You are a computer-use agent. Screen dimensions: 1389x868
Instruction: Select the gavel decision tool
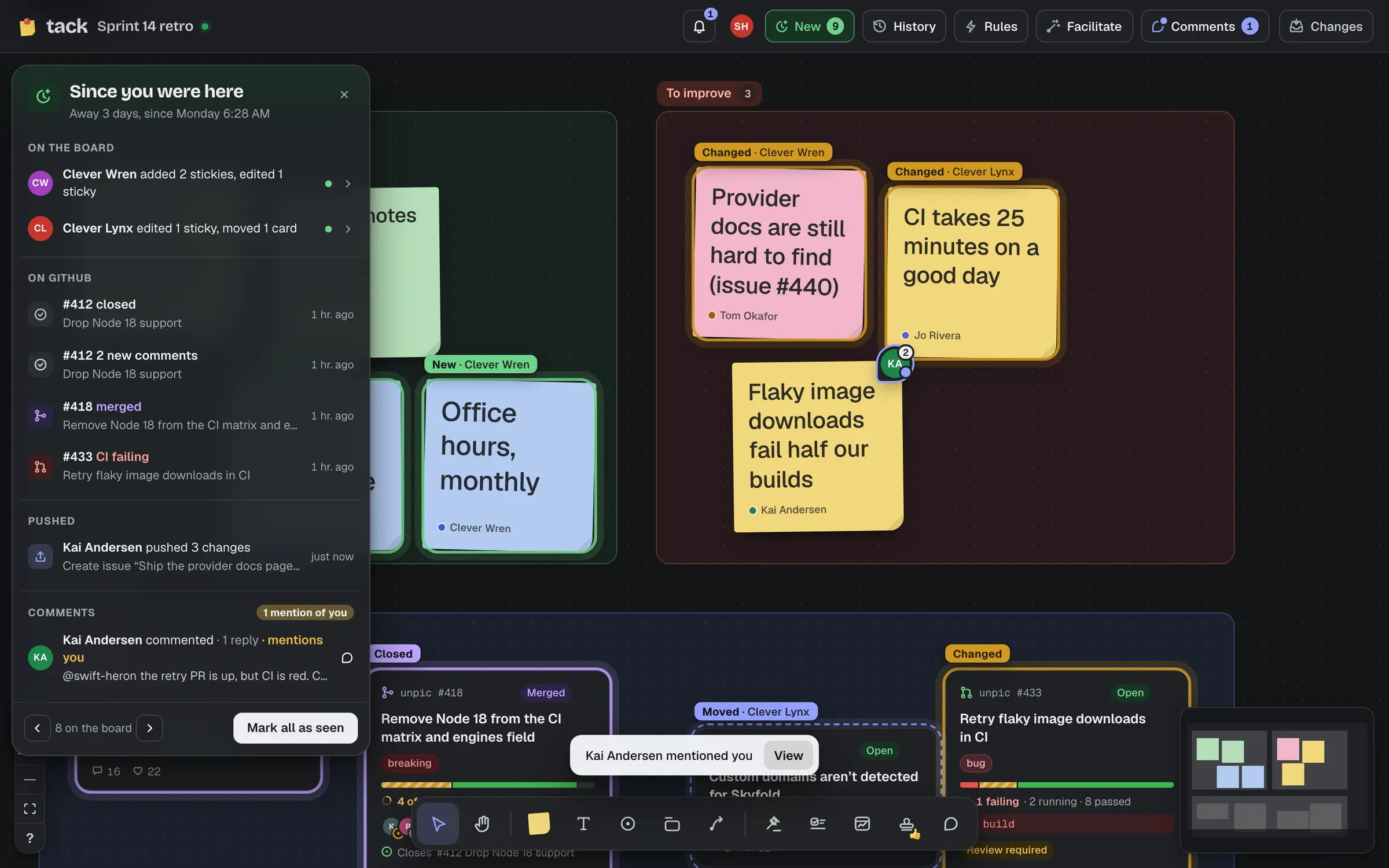[x=773, y=823]
